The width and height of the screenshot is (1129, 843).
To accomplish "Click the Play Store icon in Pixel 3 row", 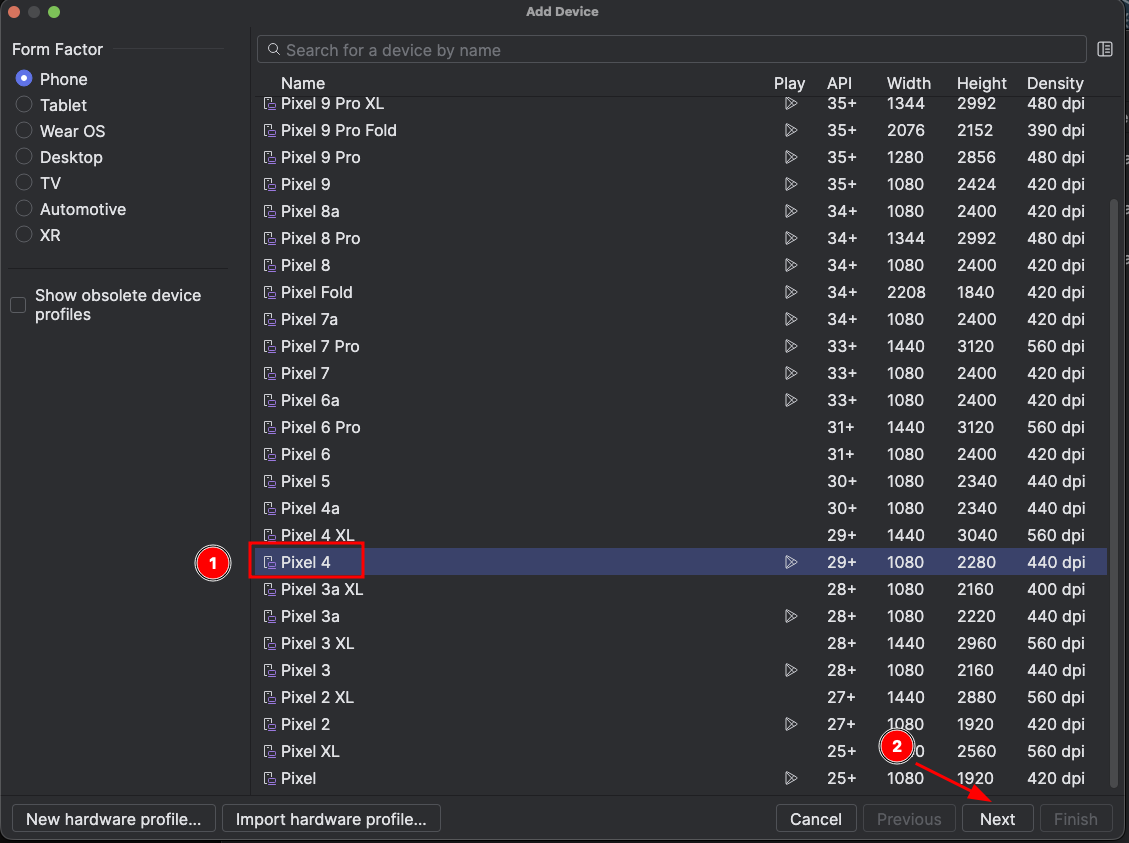I will pos(791,670).
